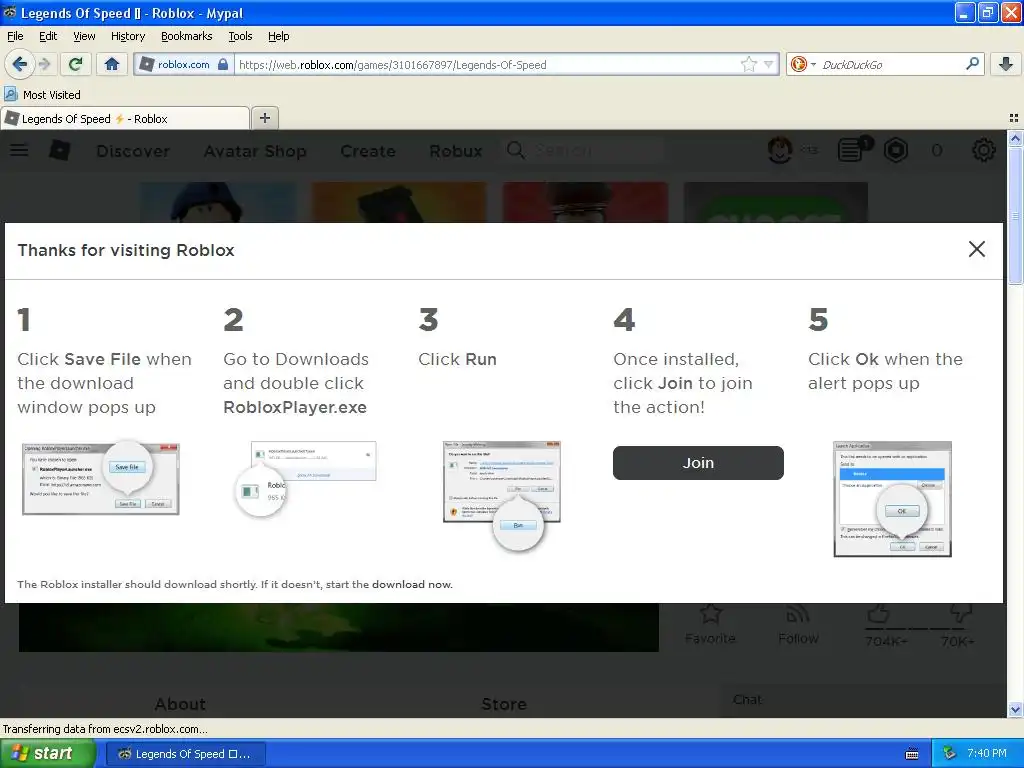
Task: Open the Edit menu
Action: coord(48,36)
